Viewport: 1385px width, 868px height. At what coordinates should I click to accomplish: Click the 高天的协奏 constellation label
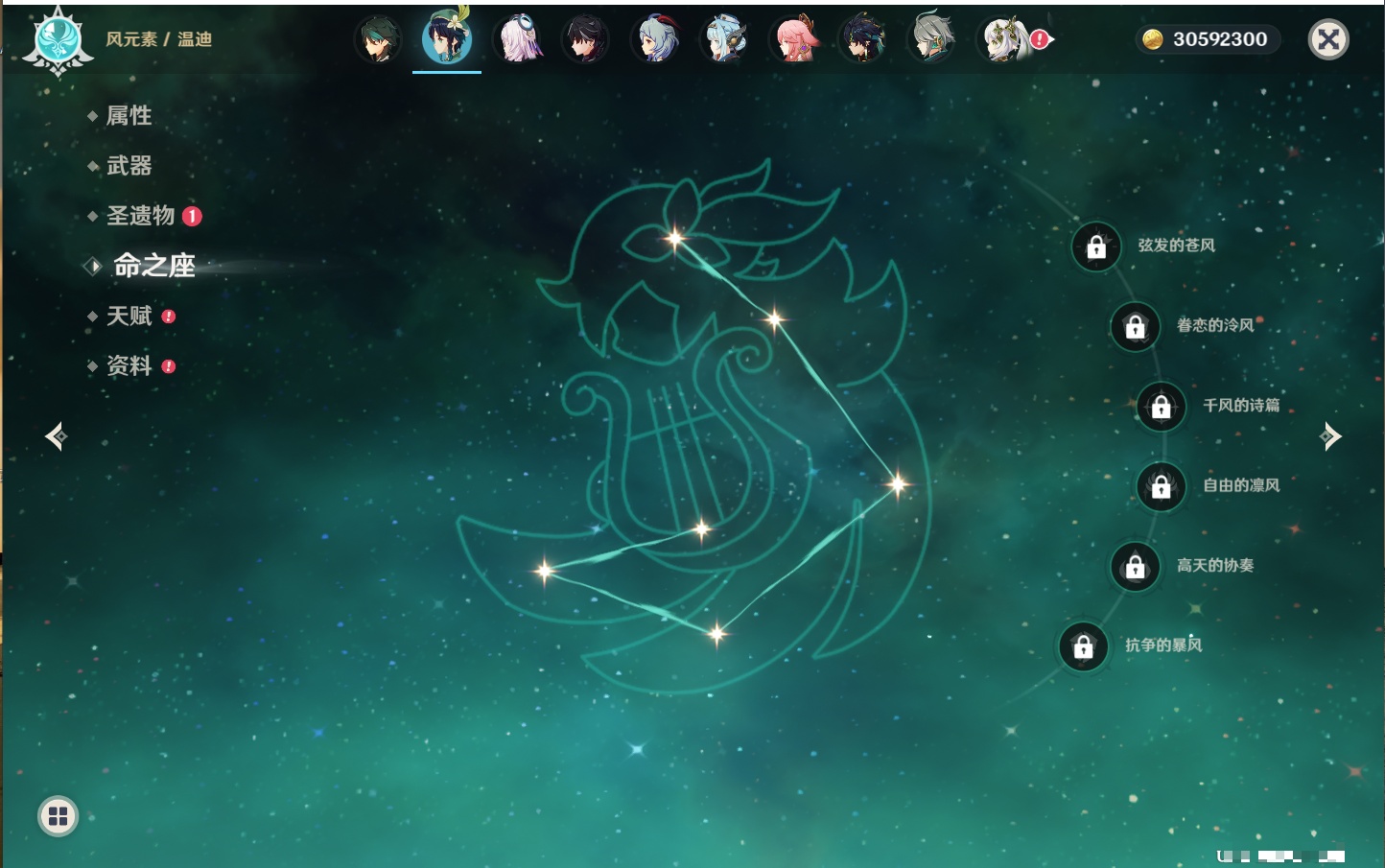pyautogui.click(x=1214, y=566)
